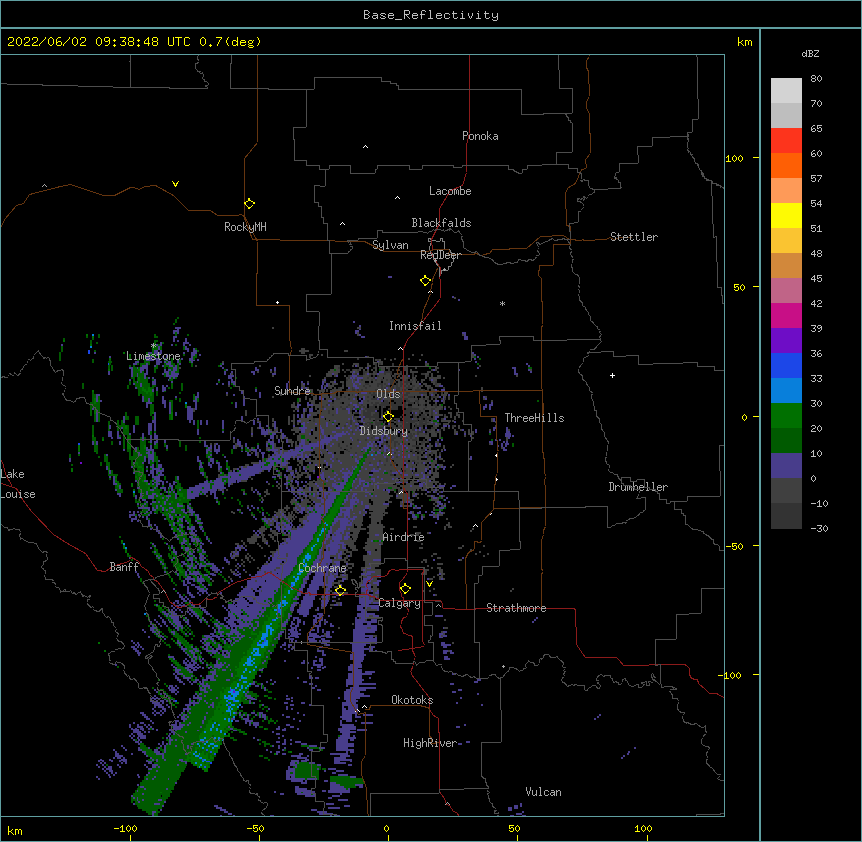Click the white plus marker north of Drumheller
Screen dimensions: 862x842
click(x=612, y=375)
